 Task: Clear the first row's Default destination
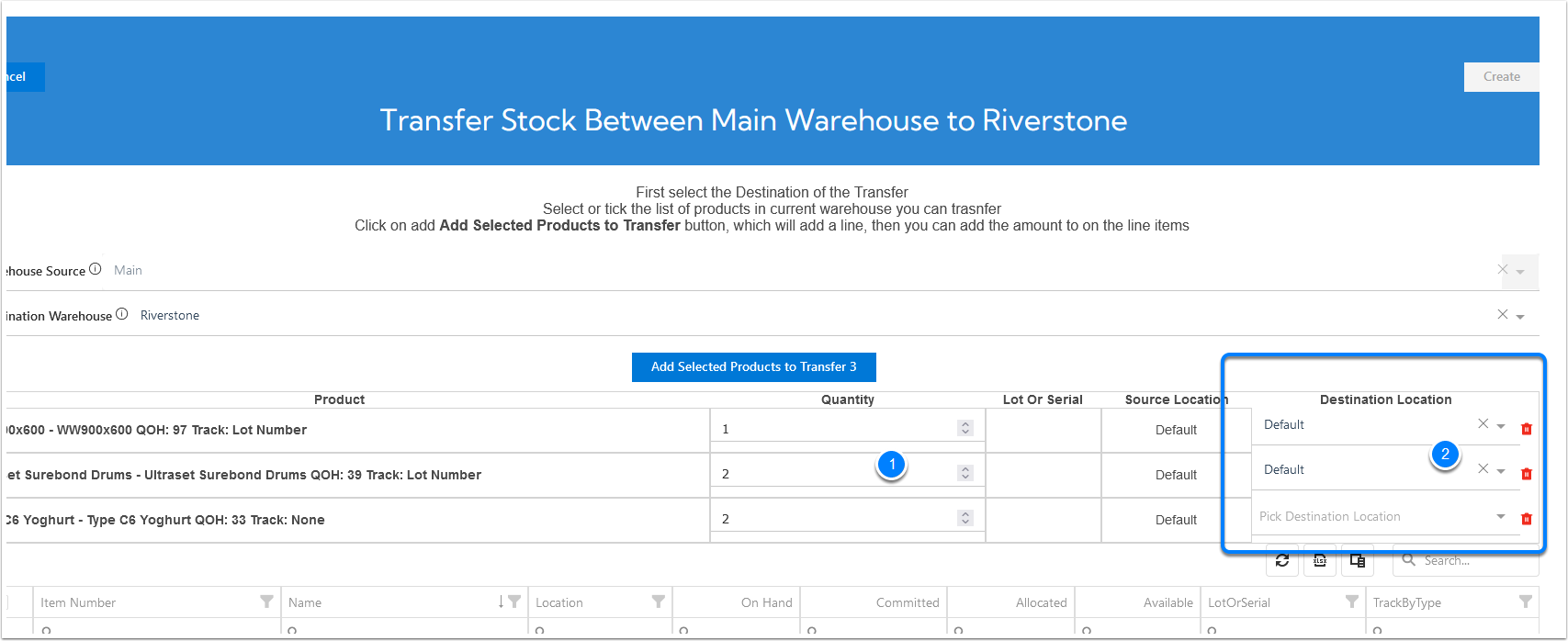(1483, 424)
